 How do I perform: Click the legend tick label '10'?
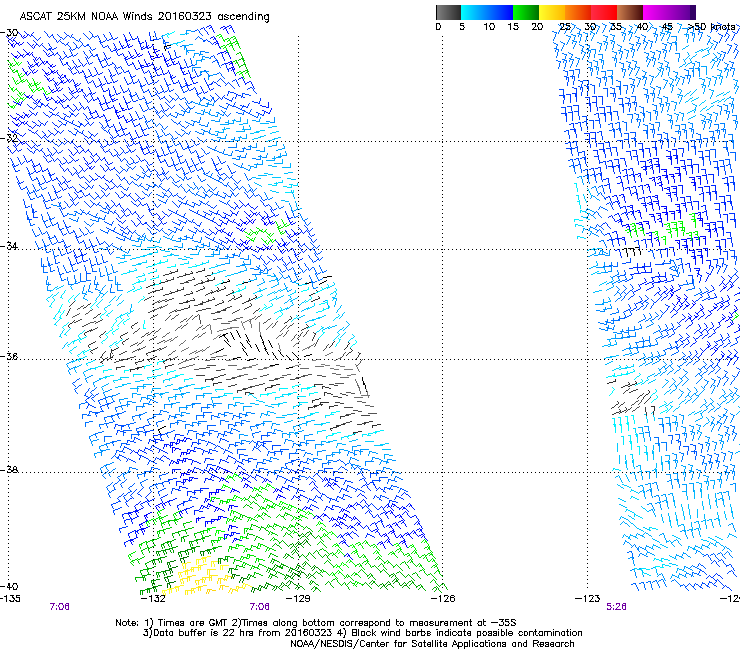[x=489, y=27]
